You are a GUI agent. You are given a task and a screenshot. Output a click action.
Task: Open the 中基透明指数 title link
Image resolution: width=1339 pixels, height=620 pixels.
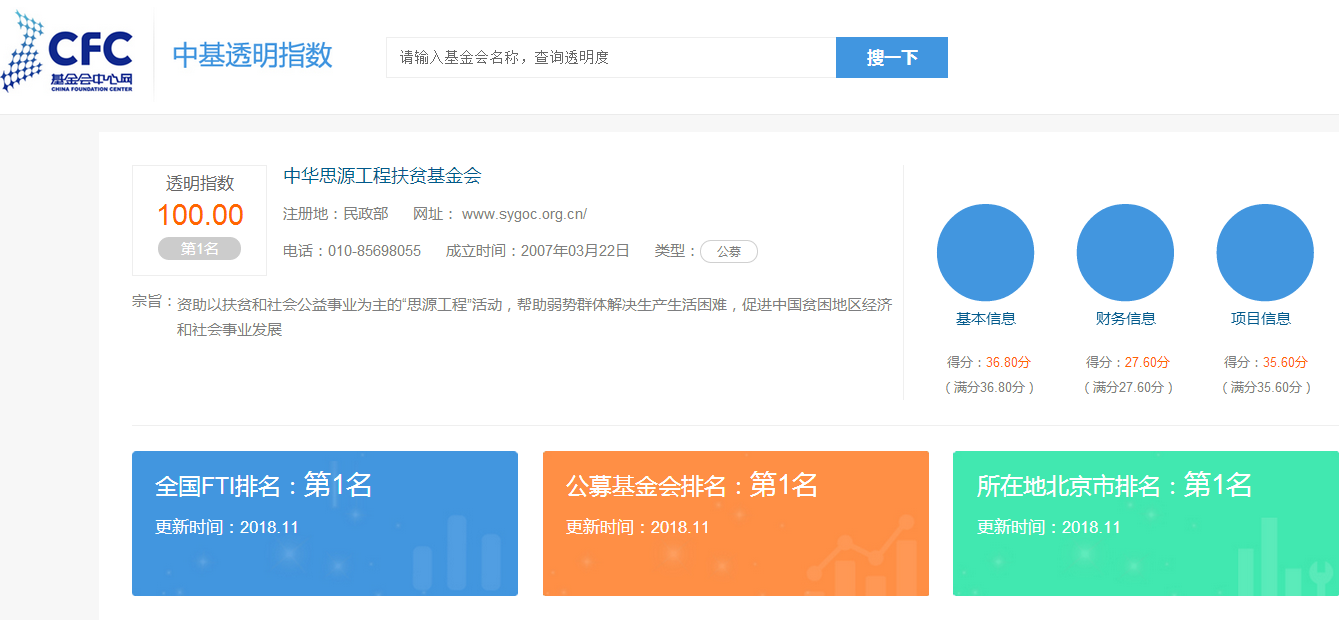point(252,56)
